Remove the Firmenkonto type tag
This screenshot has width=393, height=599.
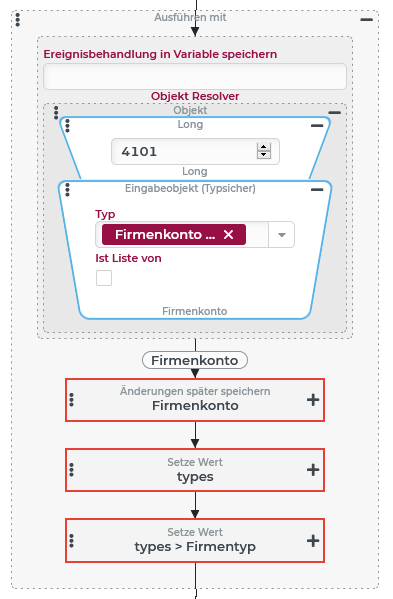(x=228, y=235)
